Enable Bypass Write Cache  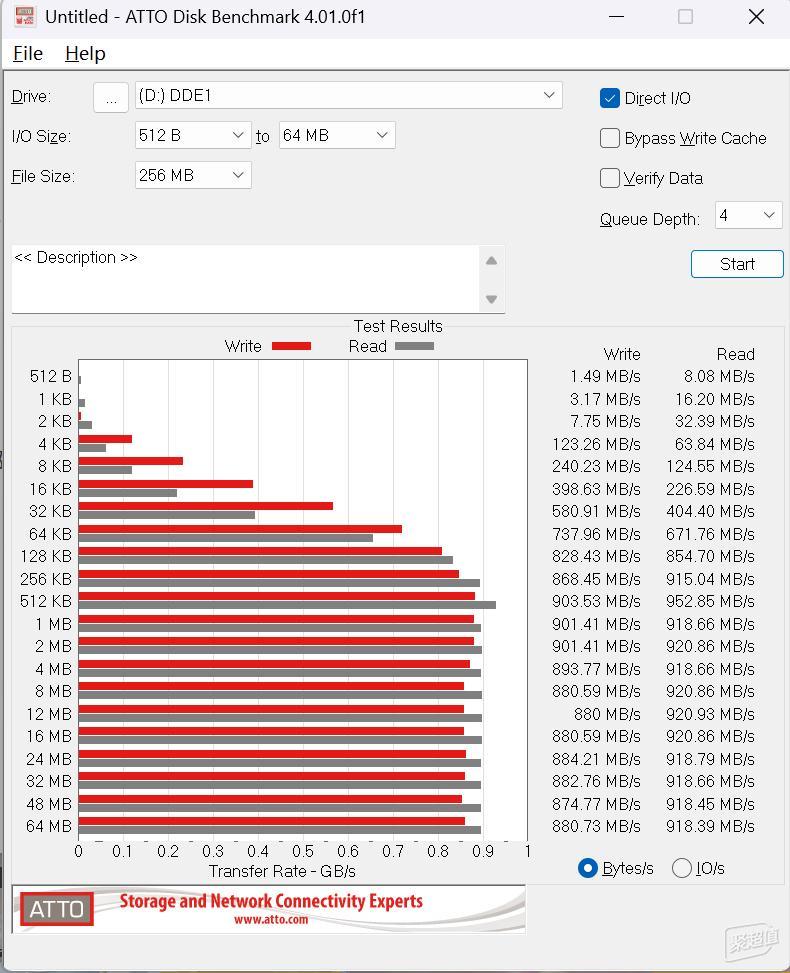609,138
